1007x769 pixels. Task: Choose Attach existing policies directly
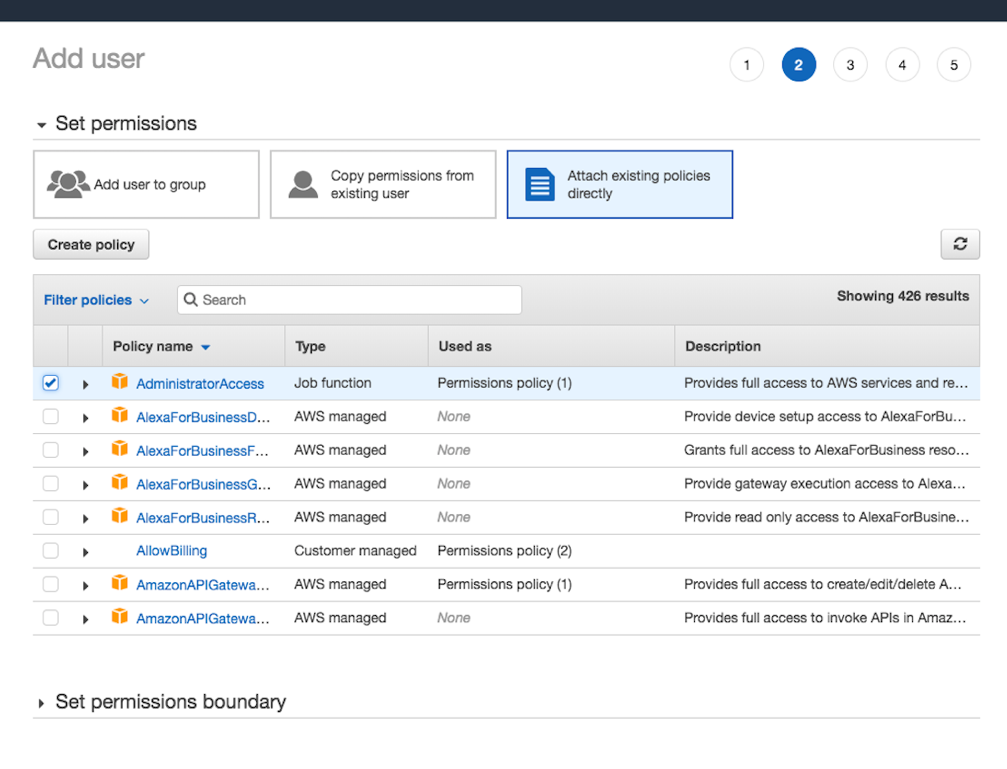point(620,184)
